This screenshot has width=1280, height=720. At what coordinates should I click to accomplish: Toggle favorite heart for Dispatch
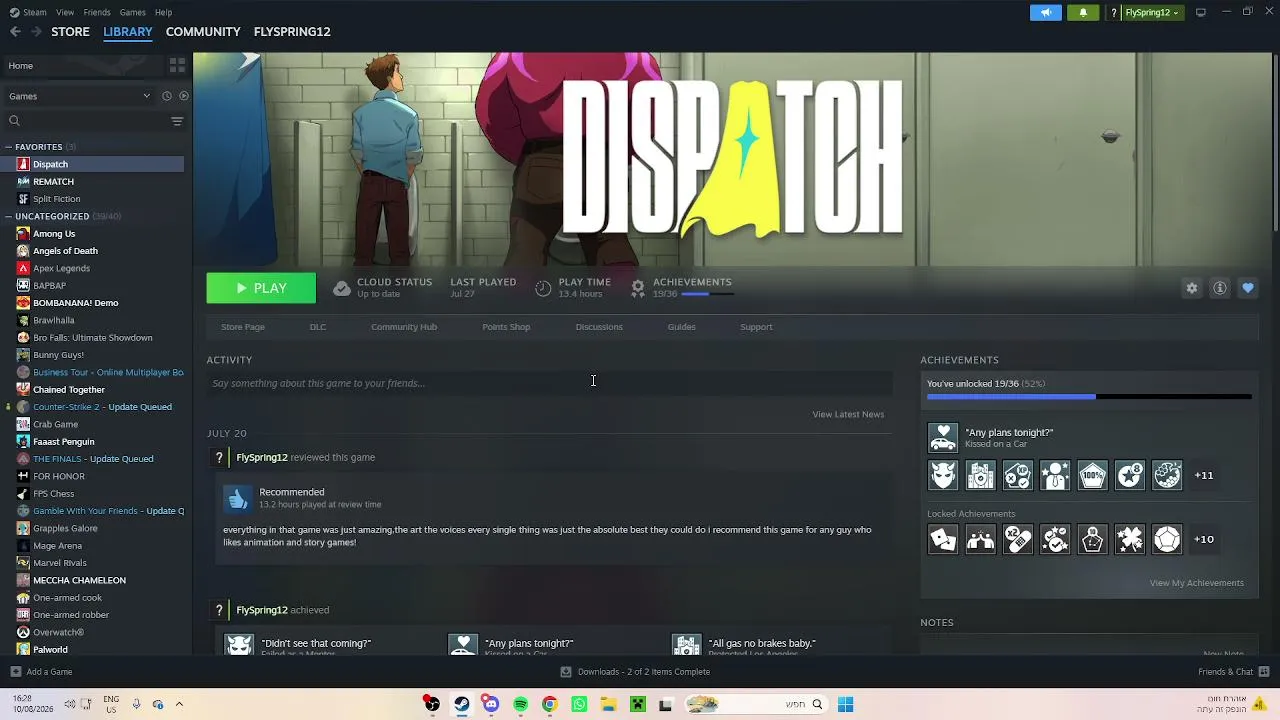pos(1248,288)
